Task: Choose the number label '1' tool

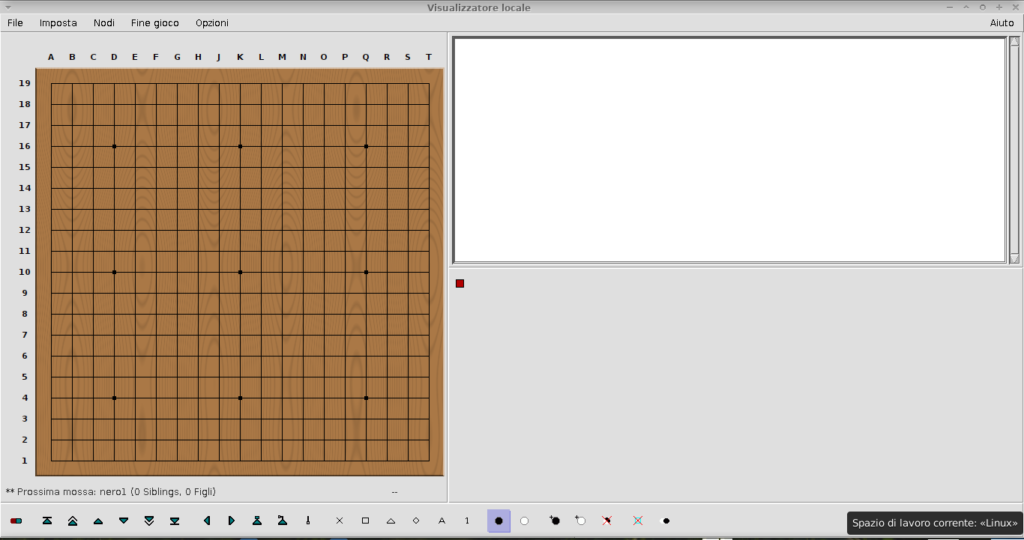Action: (x=466, y=521)
